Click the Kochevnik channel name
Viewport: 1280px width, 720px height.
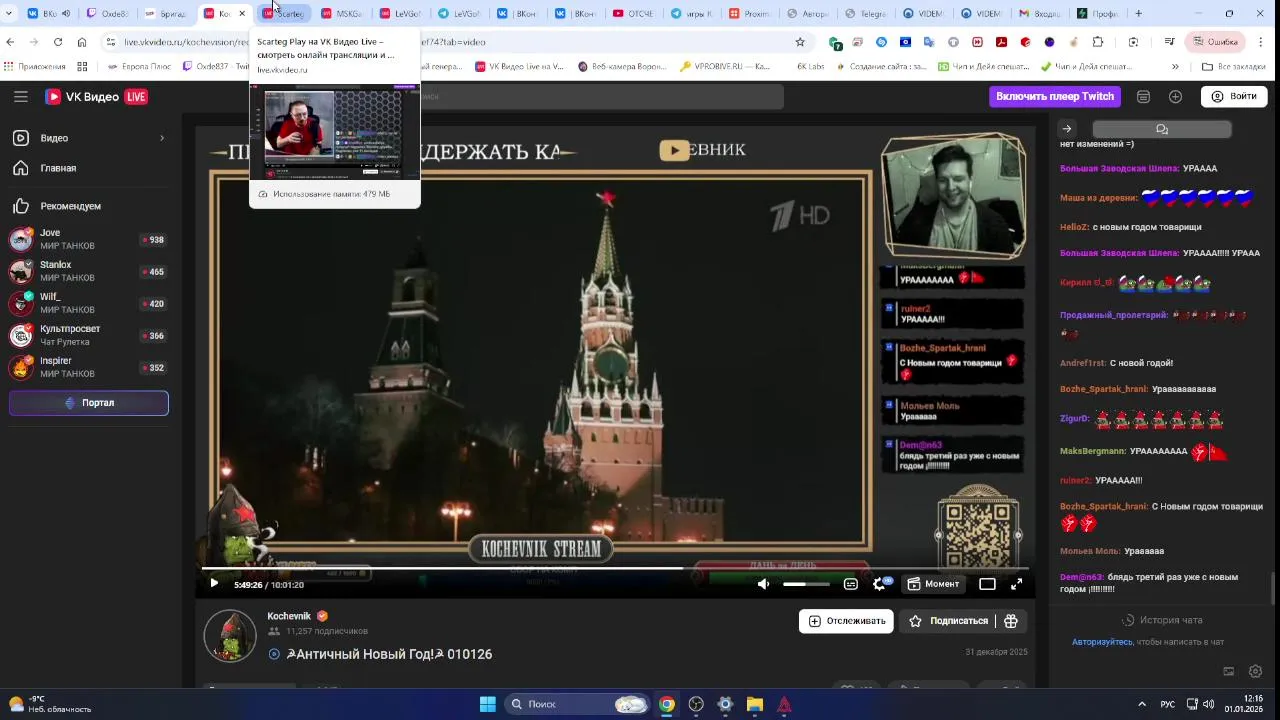coord(289,616)
